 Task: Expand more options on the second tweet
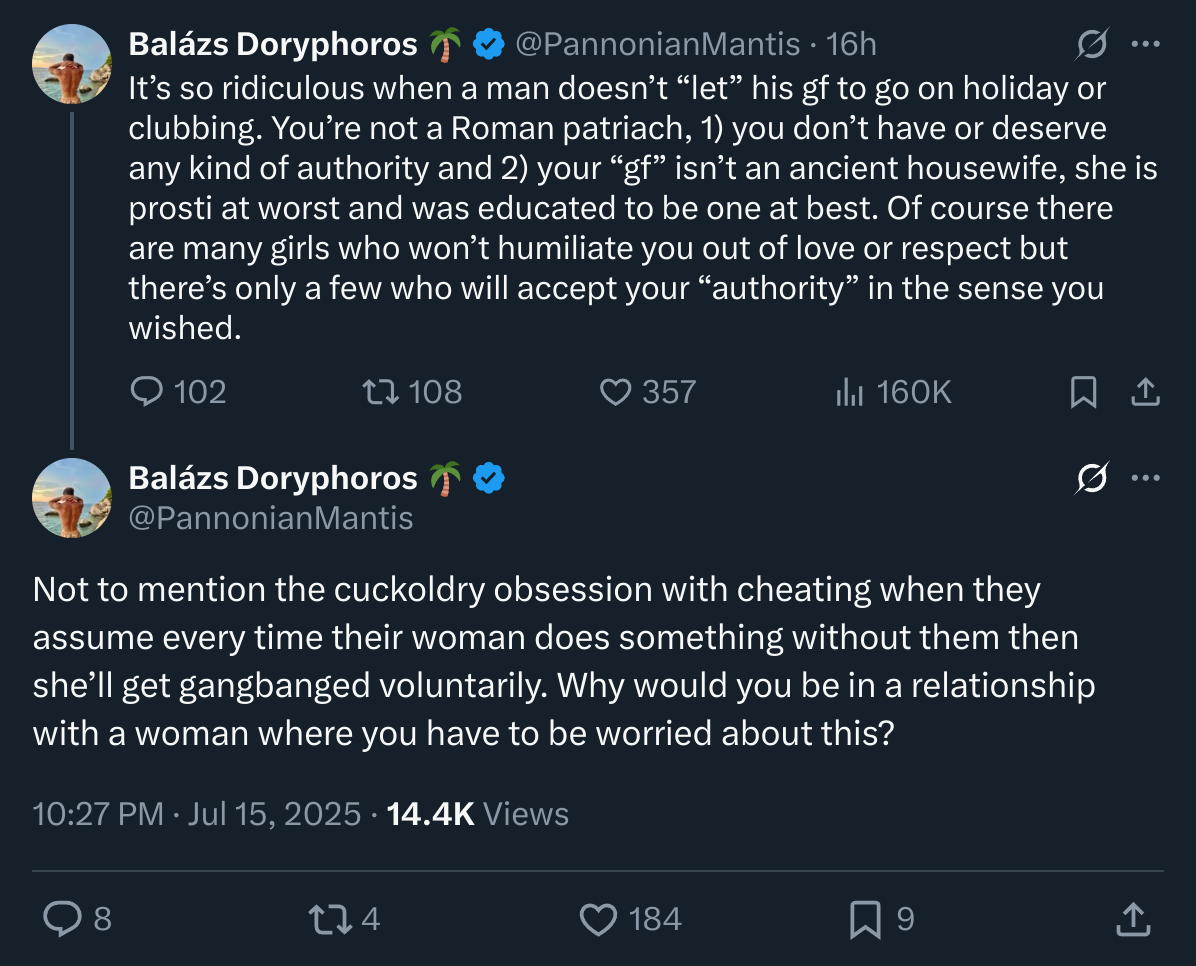(1144, 479)
